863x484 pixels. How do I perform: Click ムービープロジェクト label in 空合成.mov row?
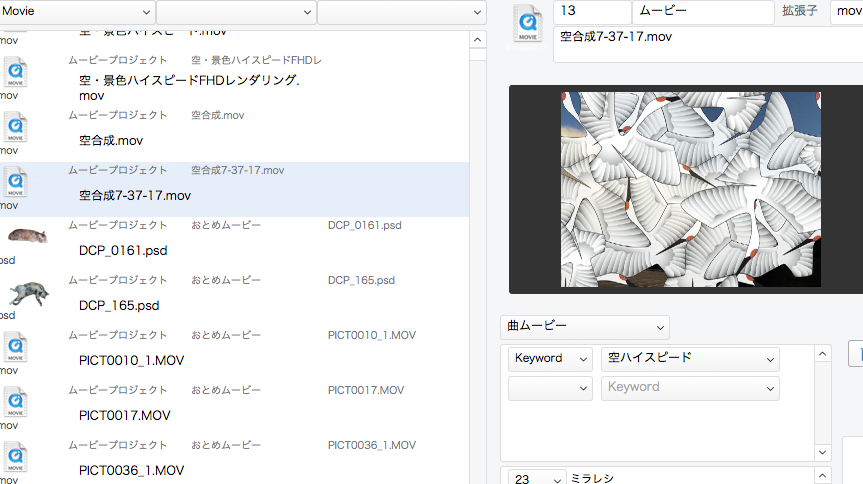[x=117, y=115]
